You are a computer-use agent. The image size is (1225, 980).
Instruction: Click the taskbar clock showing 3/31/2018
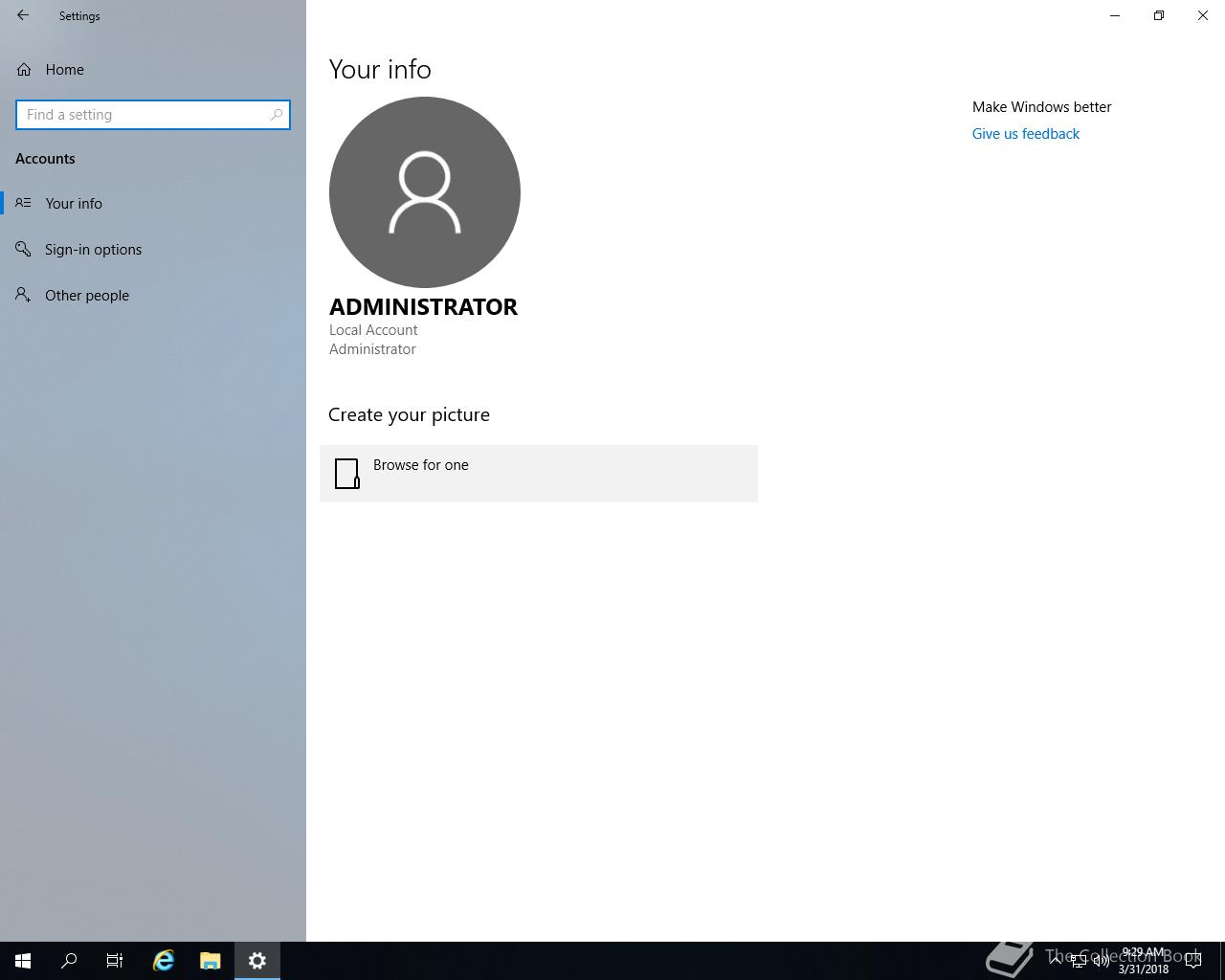[1144, 961]
